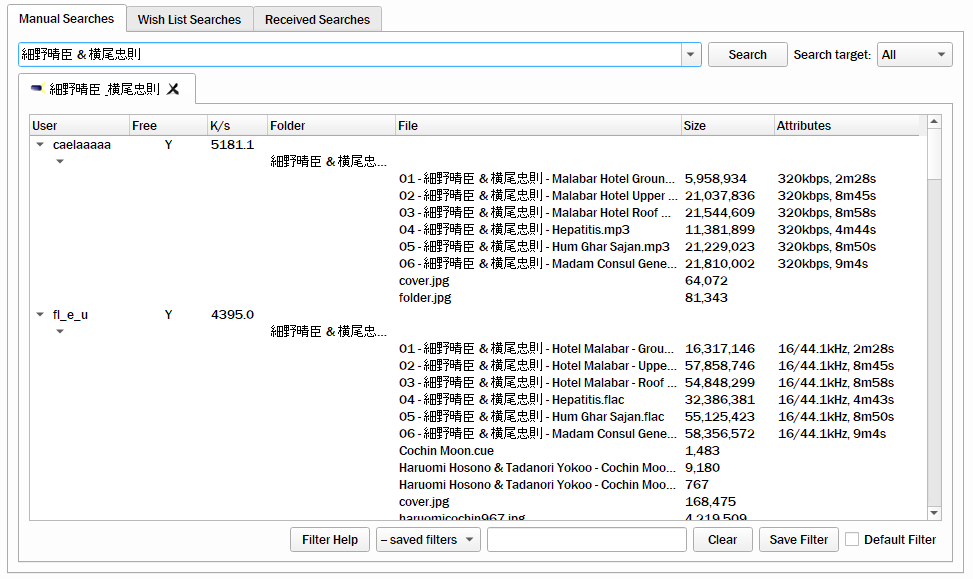Screen dimensions: 973x579
Task: Click the Clear filter button
Action: coord(722,540)
